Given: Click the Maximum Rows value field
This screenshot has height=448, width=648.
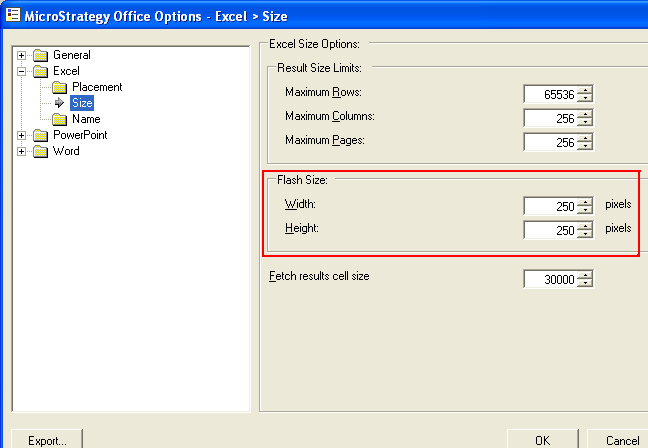Looking at the screenshot, I should click(550, 94).
